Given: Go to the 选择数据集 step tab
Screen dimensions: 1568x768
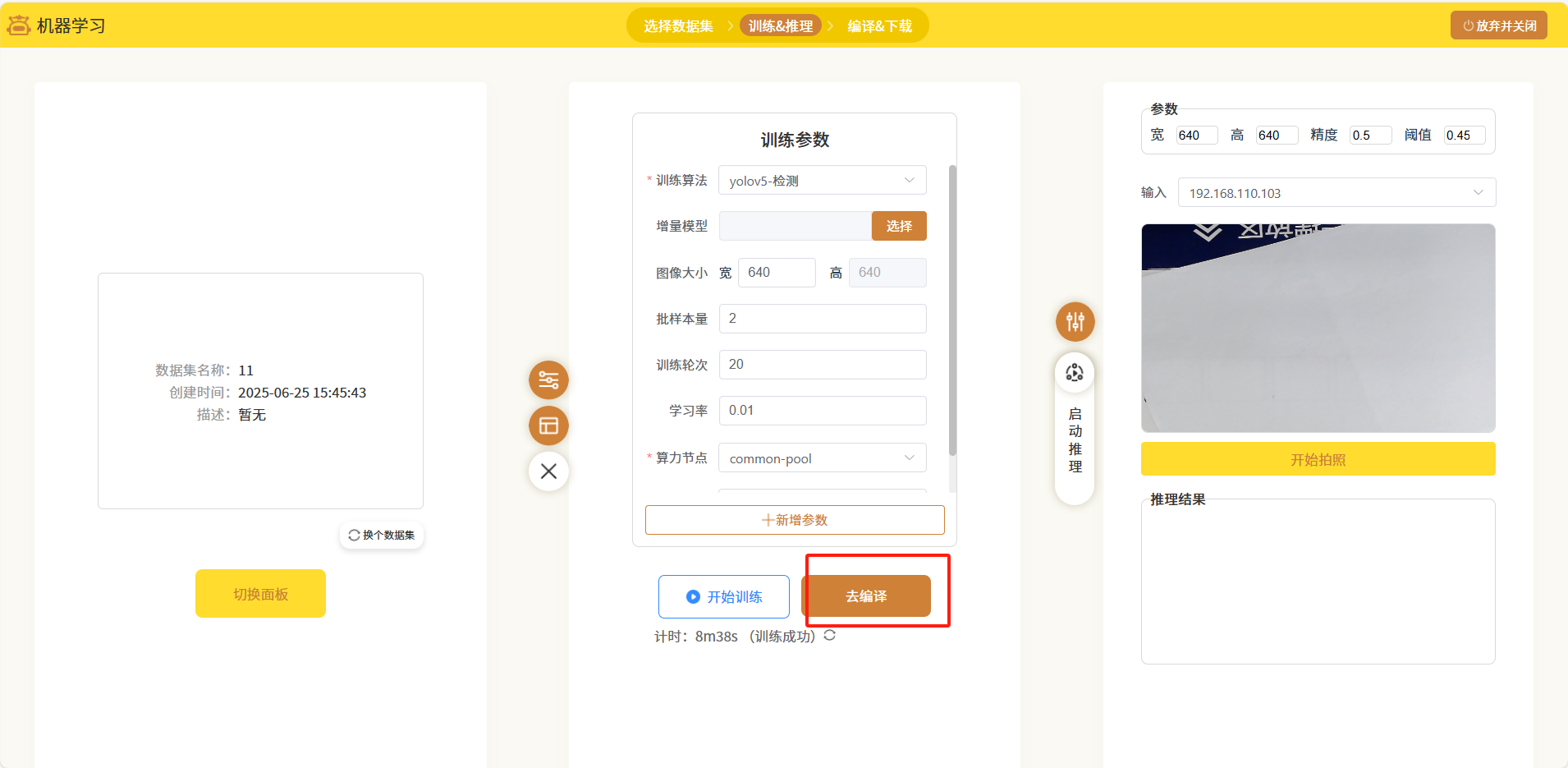Looking at the screenshot, I should click(x=678, y=26).
